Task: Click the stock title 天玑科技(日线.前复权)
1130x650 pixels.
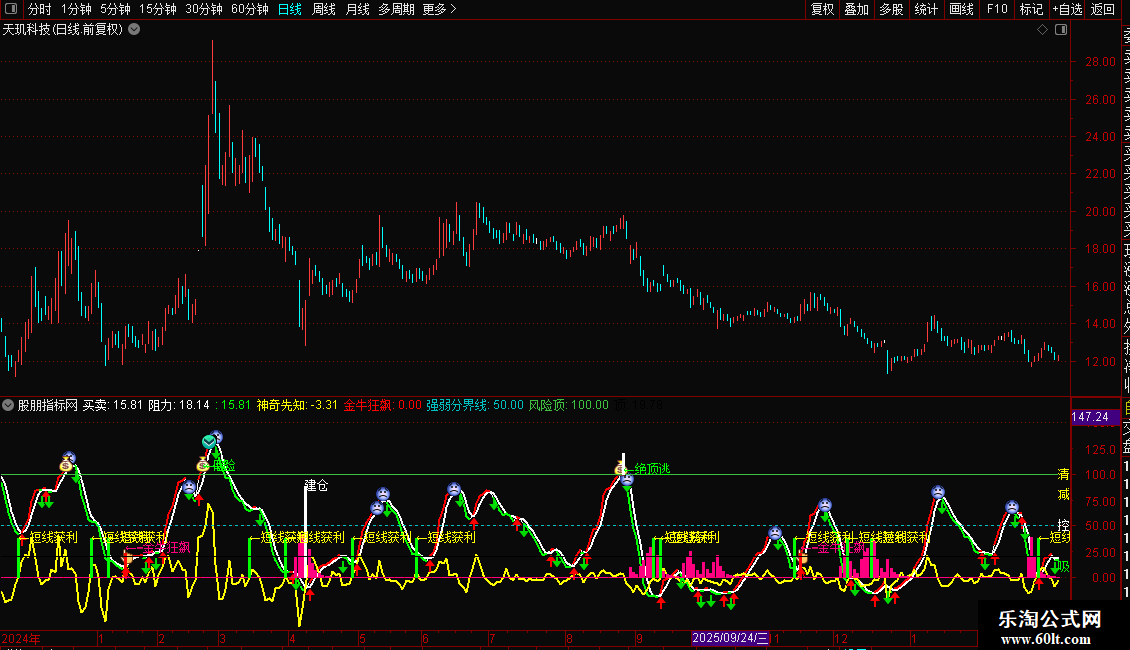Action: pos(63,30)
